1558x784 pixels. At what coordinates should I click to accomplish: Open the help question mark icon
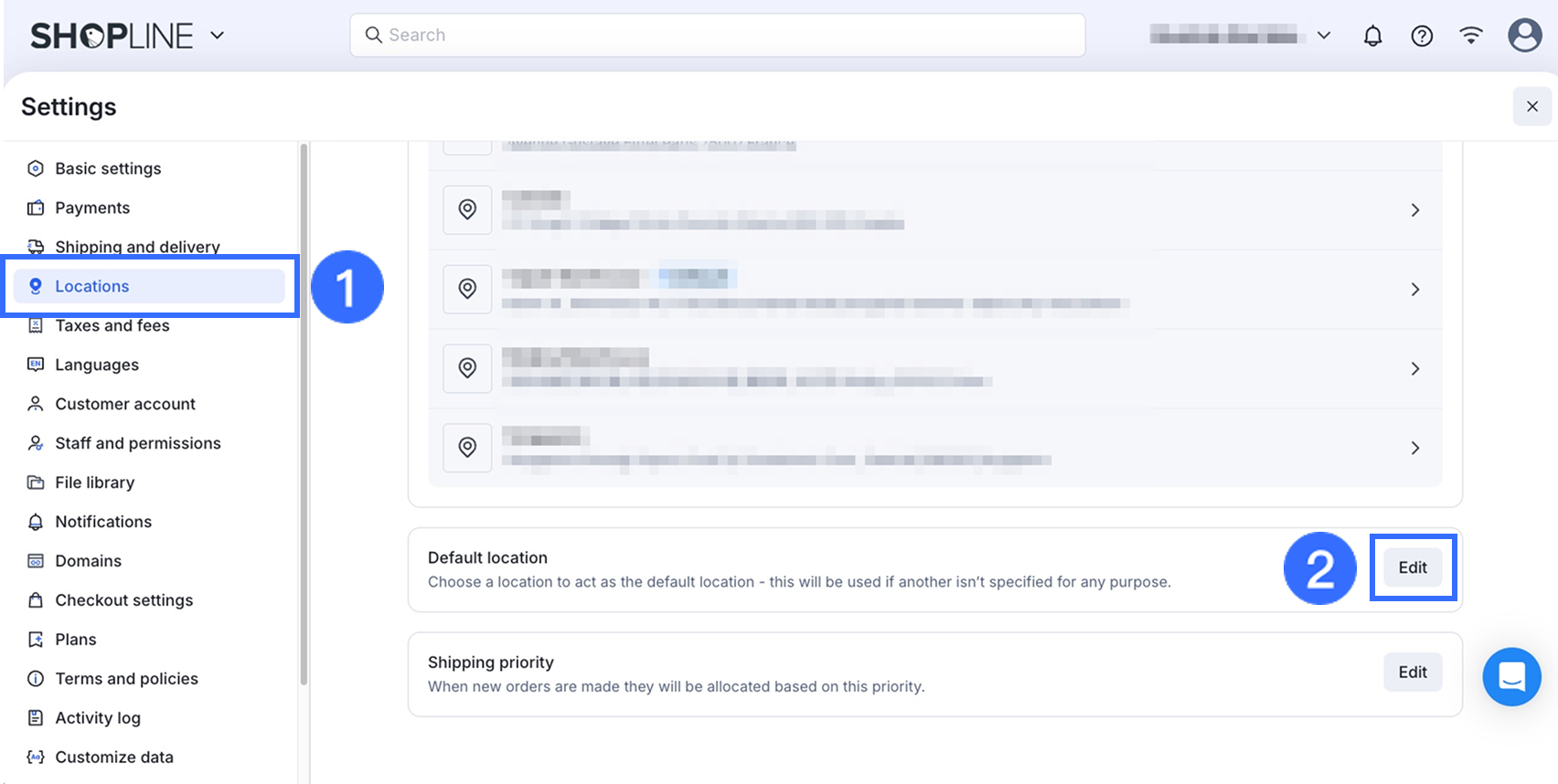[1422, 36]
